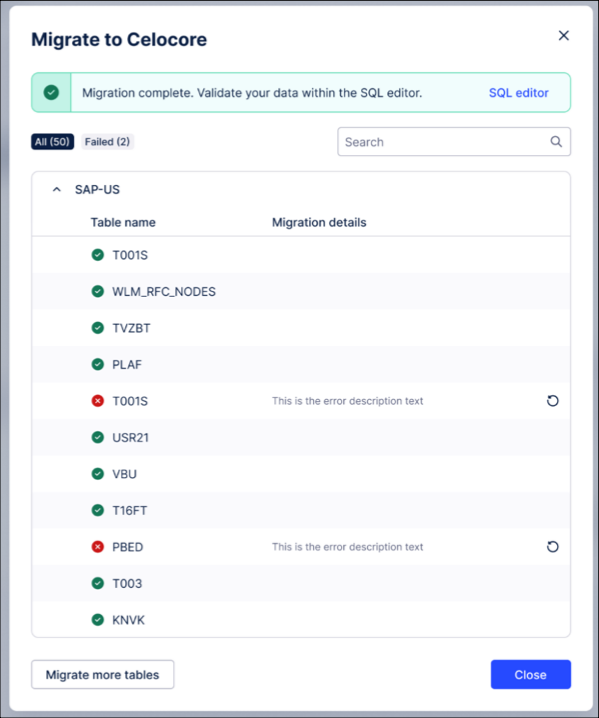Viewport: 599px width, 718px height.
Task: Click the search magnifier icon
Action: click(x=556, y=141)
